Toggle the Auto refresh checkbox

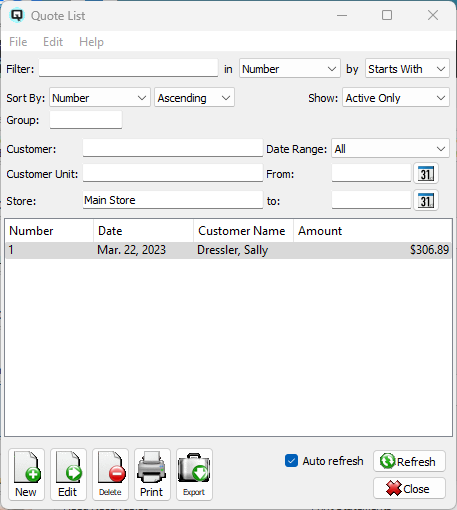pyautogui.click(x=291, y=461)
